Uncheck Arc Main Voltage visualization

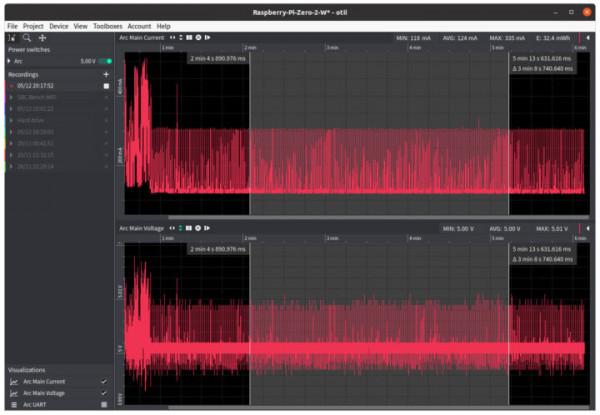click(104, 393)
